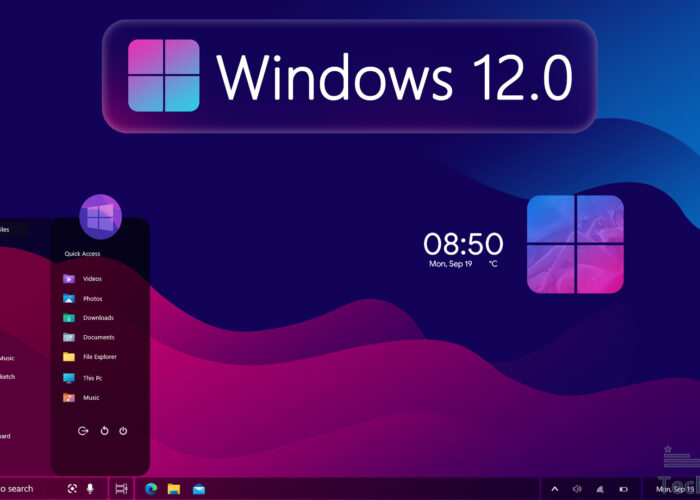
Task: Click the square Windows logo desktop widget
Action: [x=575, y=244]
